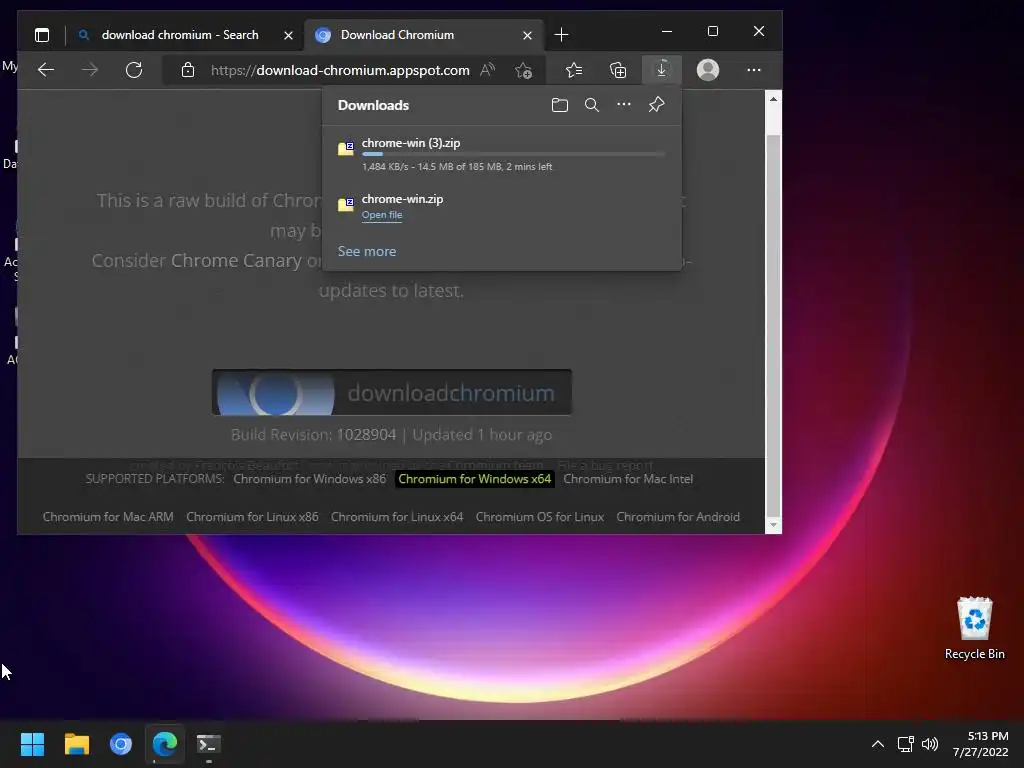This screenshot has width=1024, height=768.
Task: Click the page scrollbar up arrow
Action: [x=773, y=99]
